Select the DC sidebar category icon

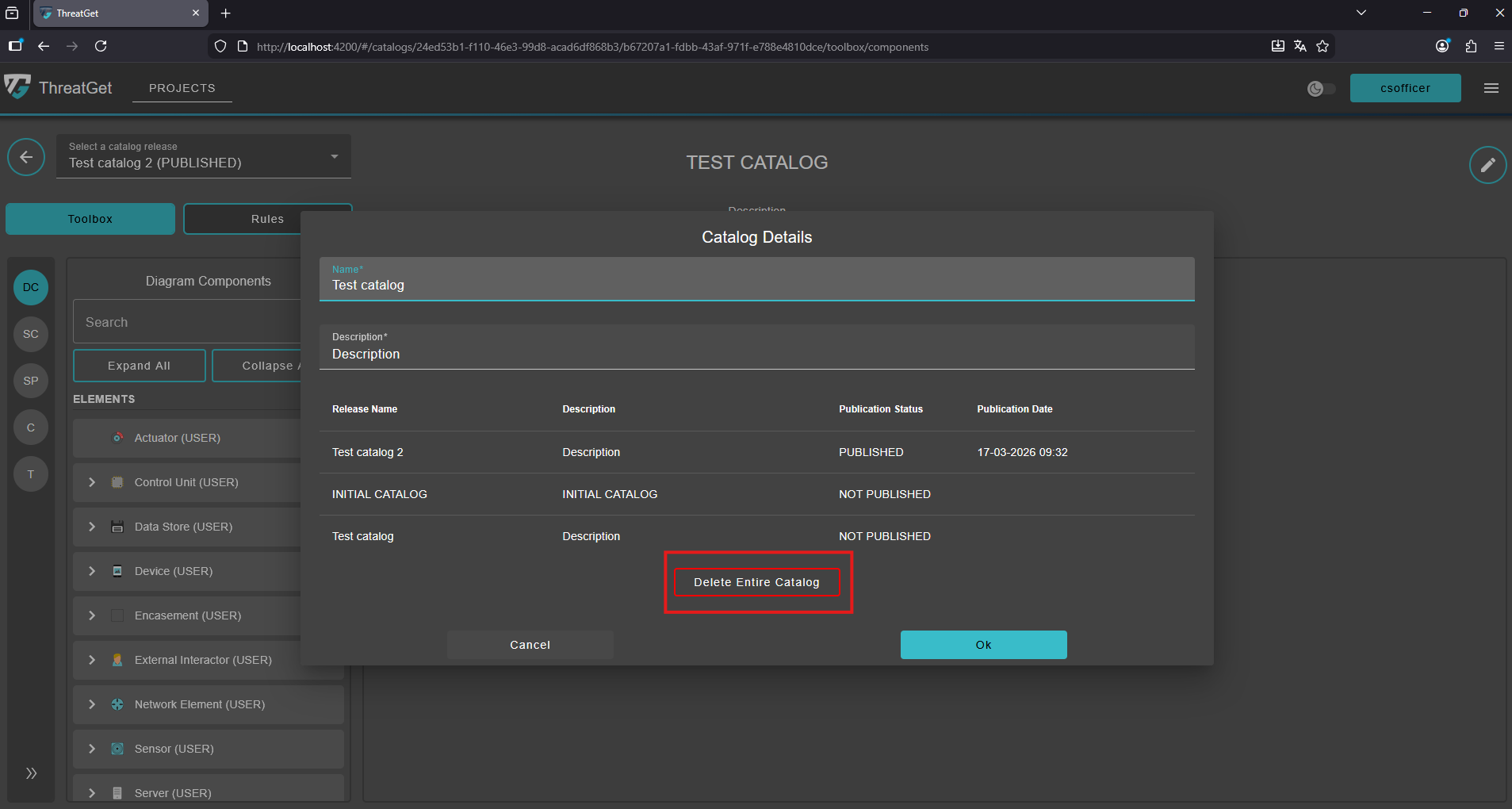coord(31,287)
